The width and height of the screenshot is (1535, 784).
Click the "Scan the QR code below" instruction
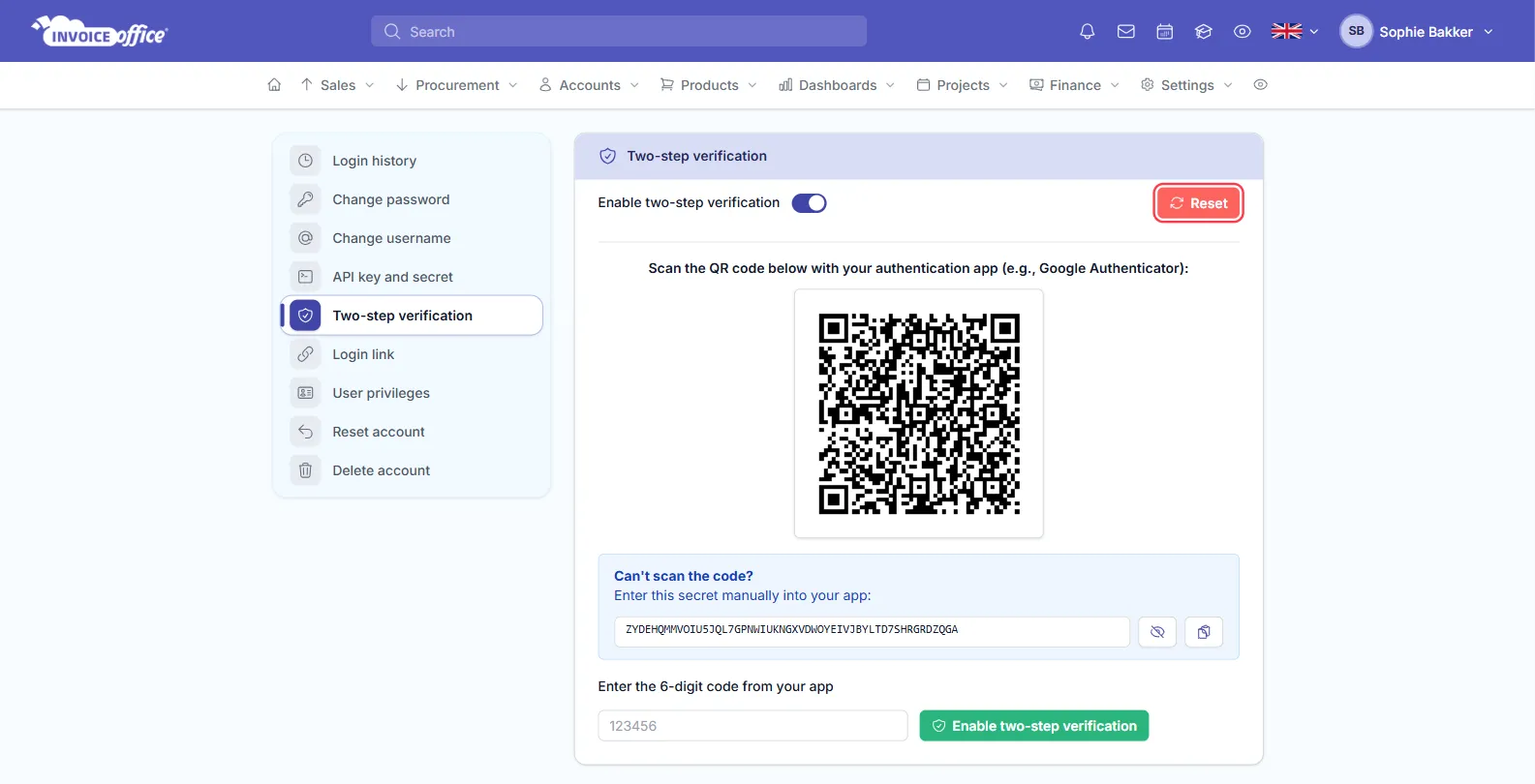[x=918, y=268]
